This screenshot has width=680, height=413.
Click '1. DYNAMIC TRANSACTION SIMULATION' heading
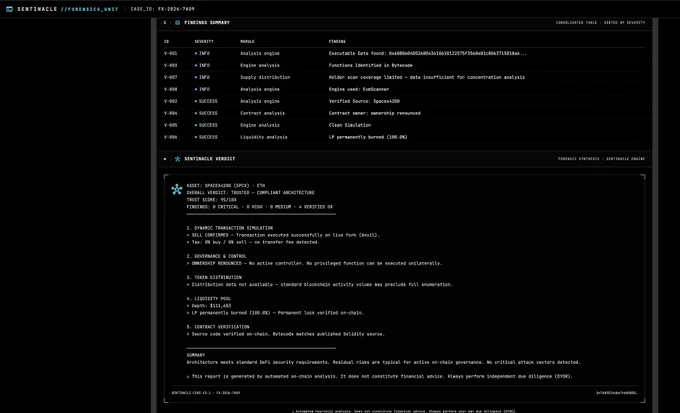coord(229,228)
